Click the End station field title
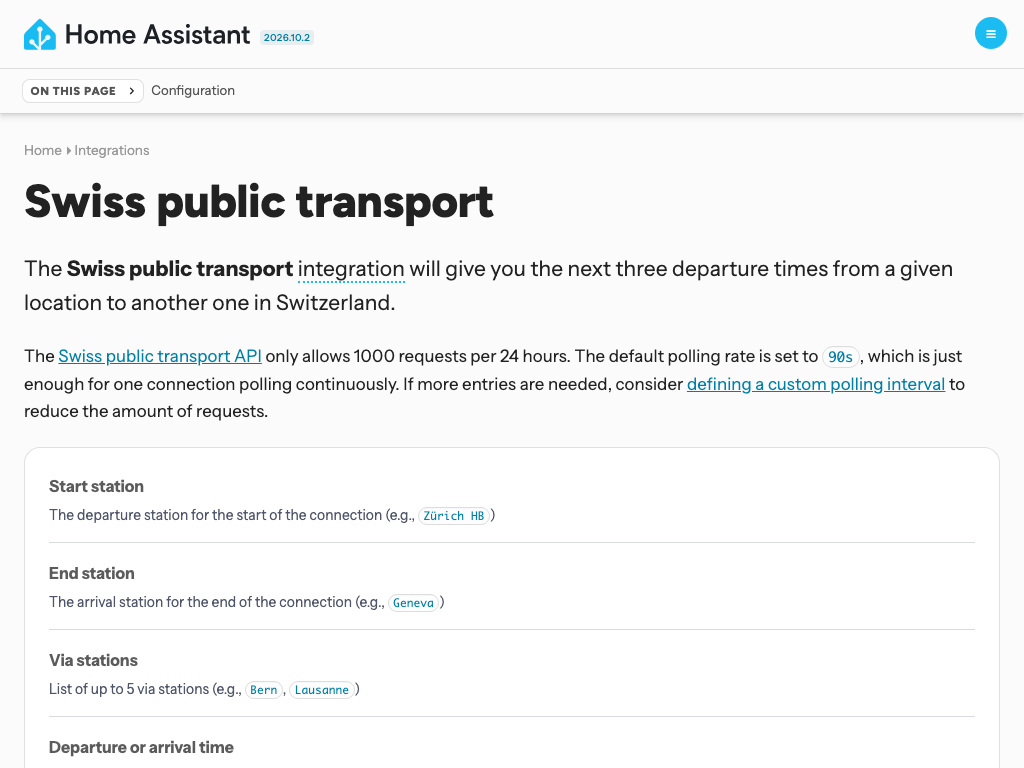This screenshot has width=1024, height=768. click(x=91, y=573)
